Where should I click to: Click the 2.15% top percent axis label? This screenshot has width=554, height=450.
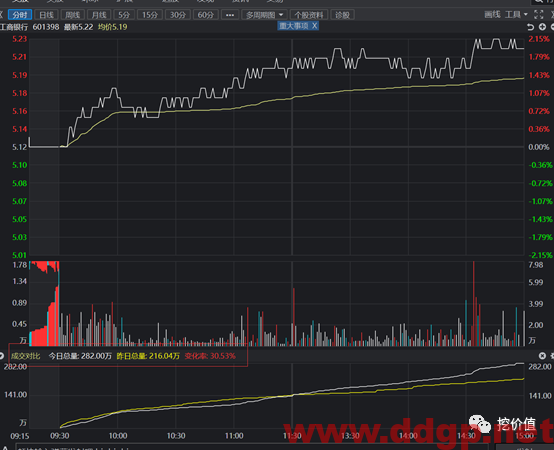click(x=539, y=39)
